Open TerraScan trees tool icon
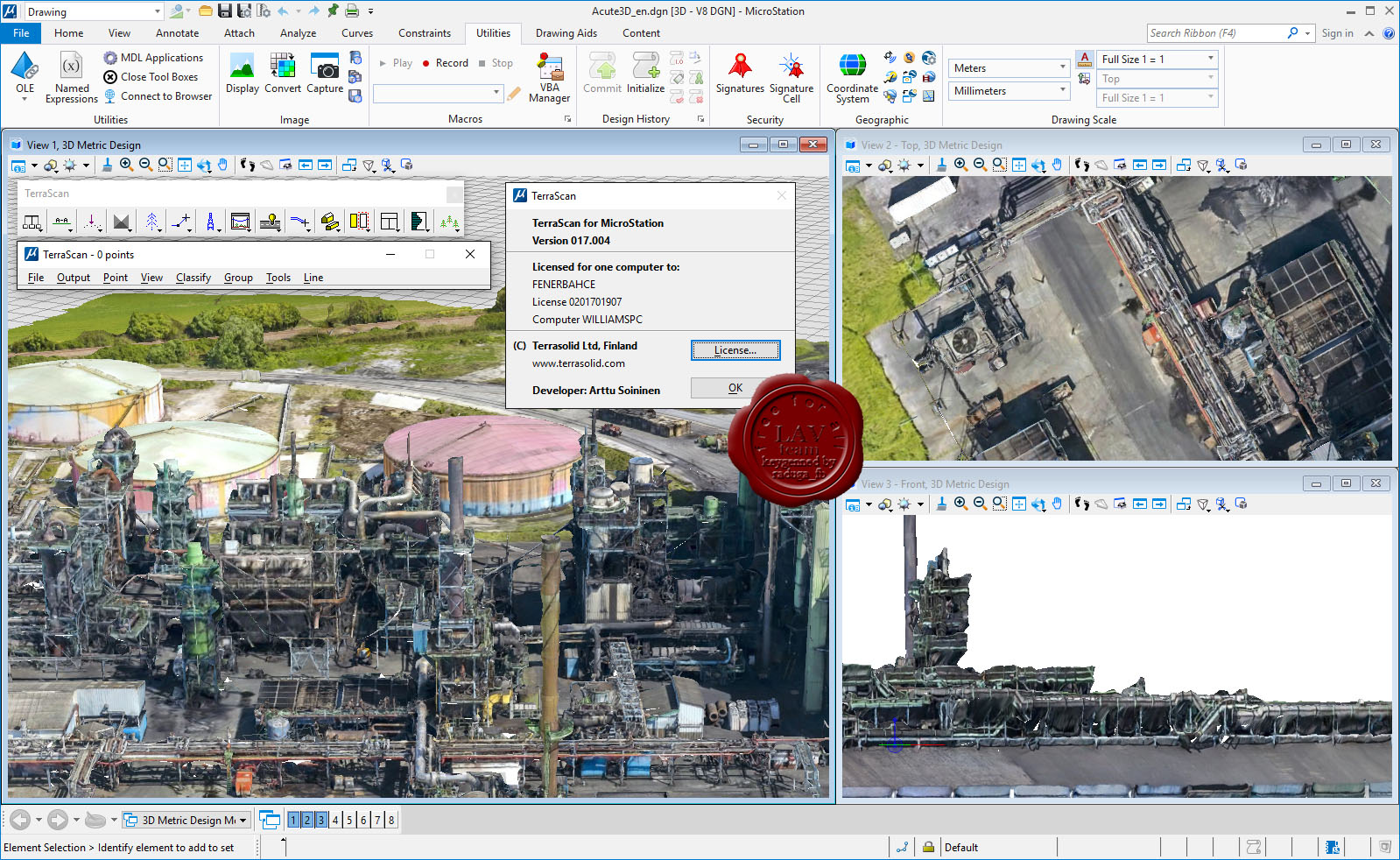The width and height of the screenshot is (1400, 860). (x=449, y=222)
